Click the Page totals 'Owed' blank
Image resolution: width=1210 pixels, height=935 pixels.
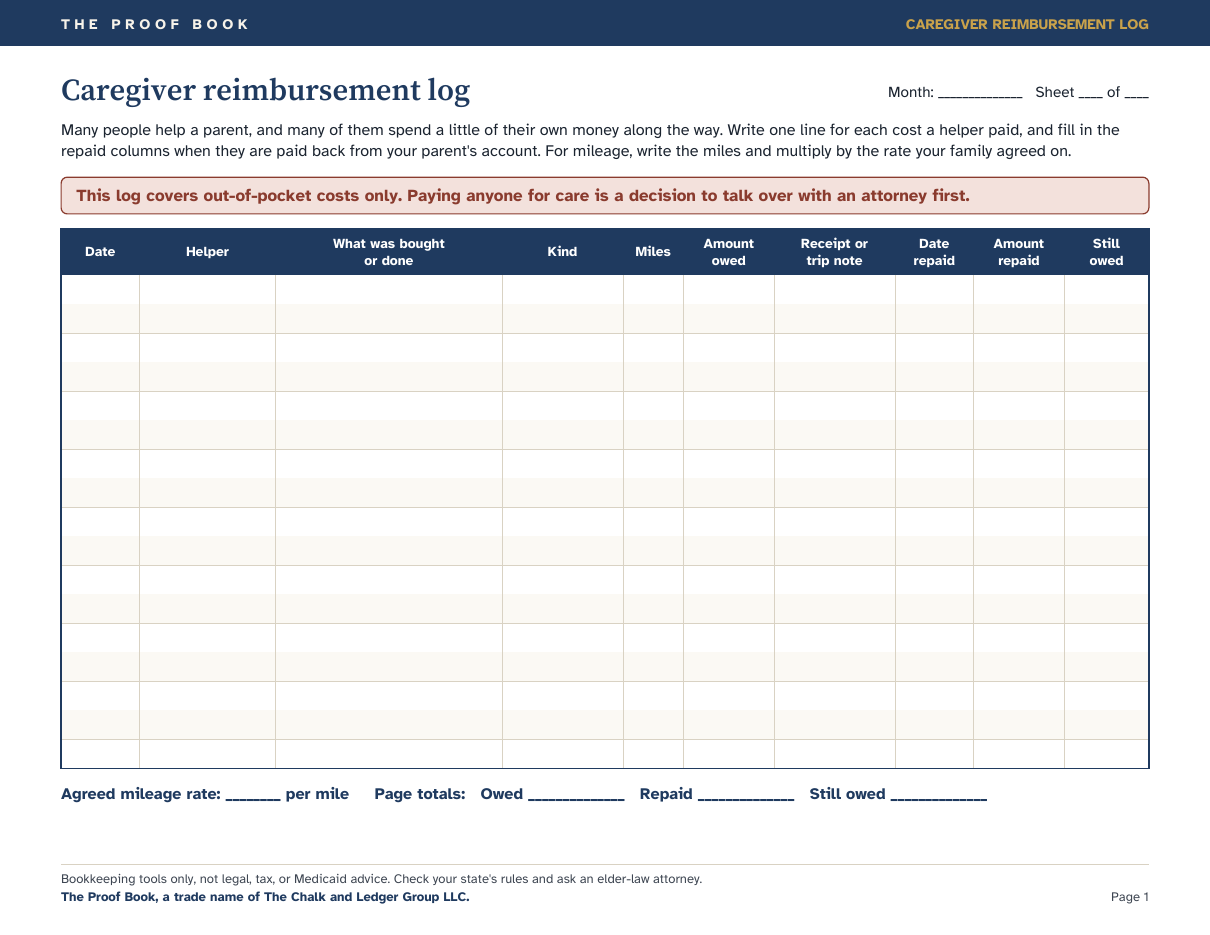pos(576,796)
